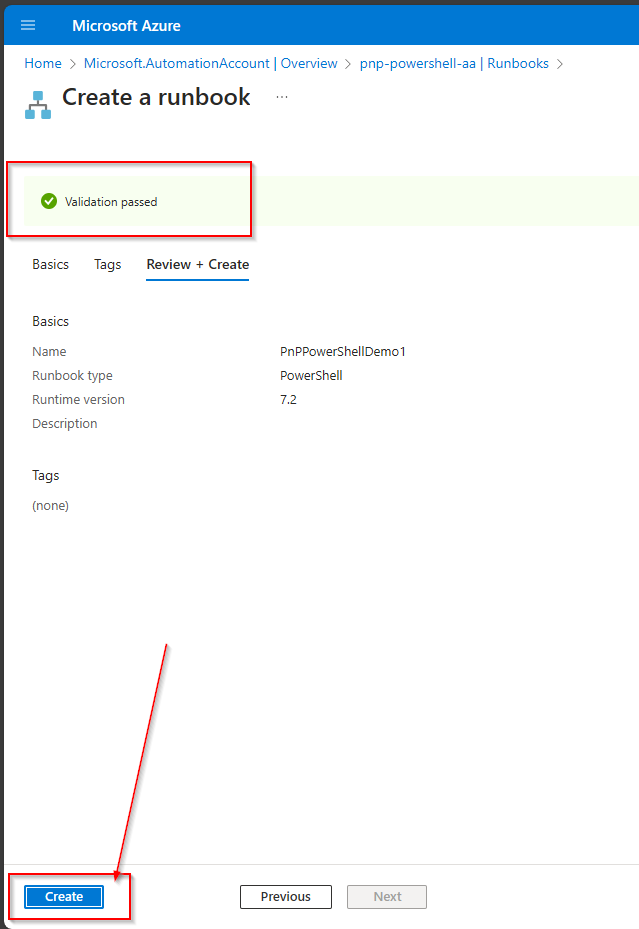
Task: Click the (none) tags value
Action: [x=50, y=505]
